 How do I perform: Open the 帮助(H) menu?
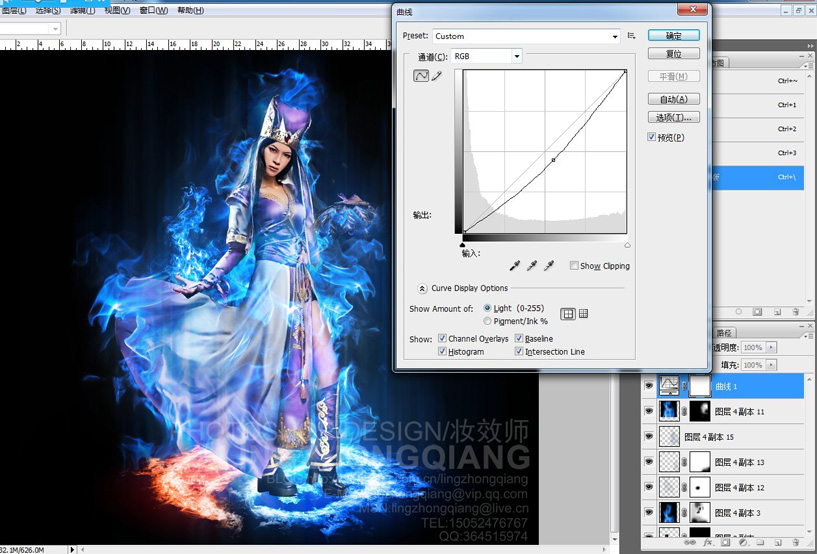tap(191, 10)
